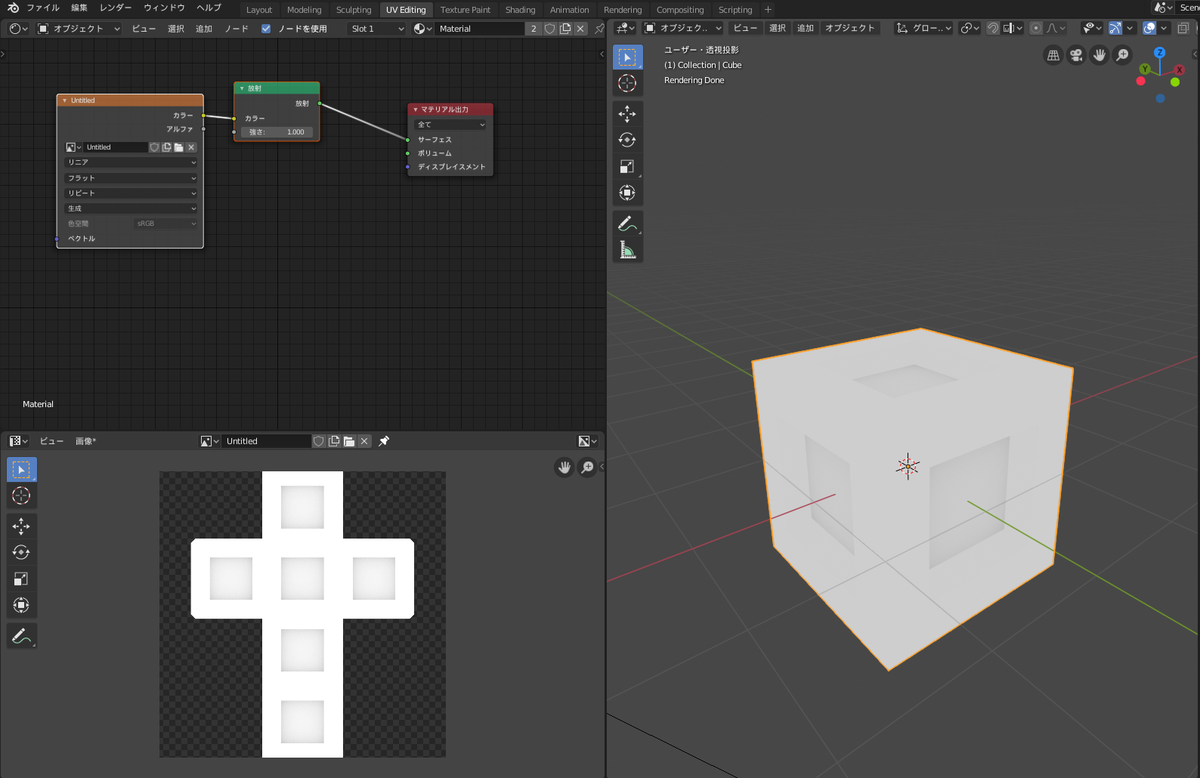
Task: Select the Cursor tool in image editor
Action: pos(21,496)
